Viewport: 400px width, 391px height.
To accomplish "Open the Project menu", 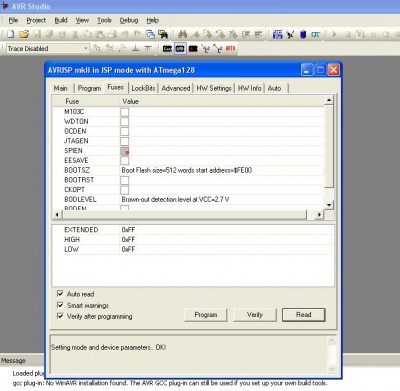I will (x=36, y=20).
